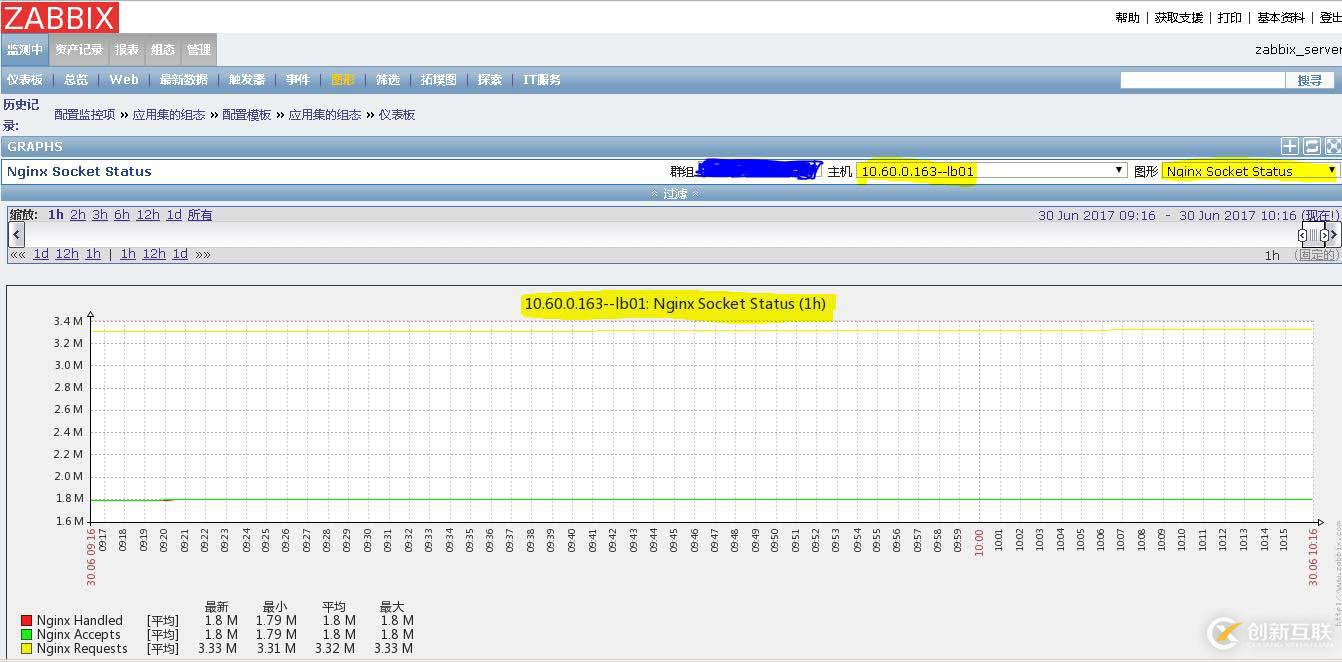
Task: Click the 所有 zoom link
Action: coord(200,215)
